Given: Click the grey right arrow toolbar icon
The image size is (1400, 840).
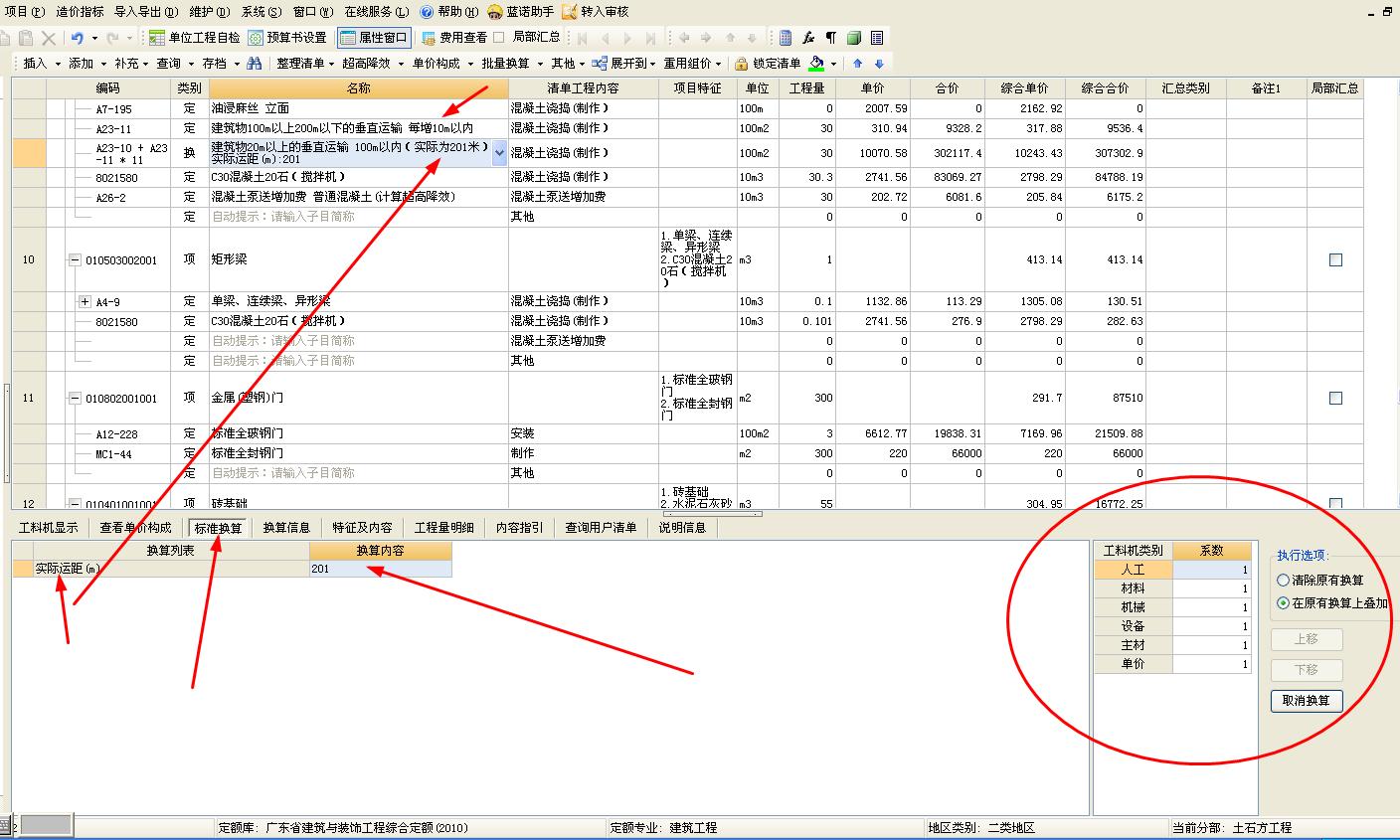Looking at the screenshot, I should point(706,38).
